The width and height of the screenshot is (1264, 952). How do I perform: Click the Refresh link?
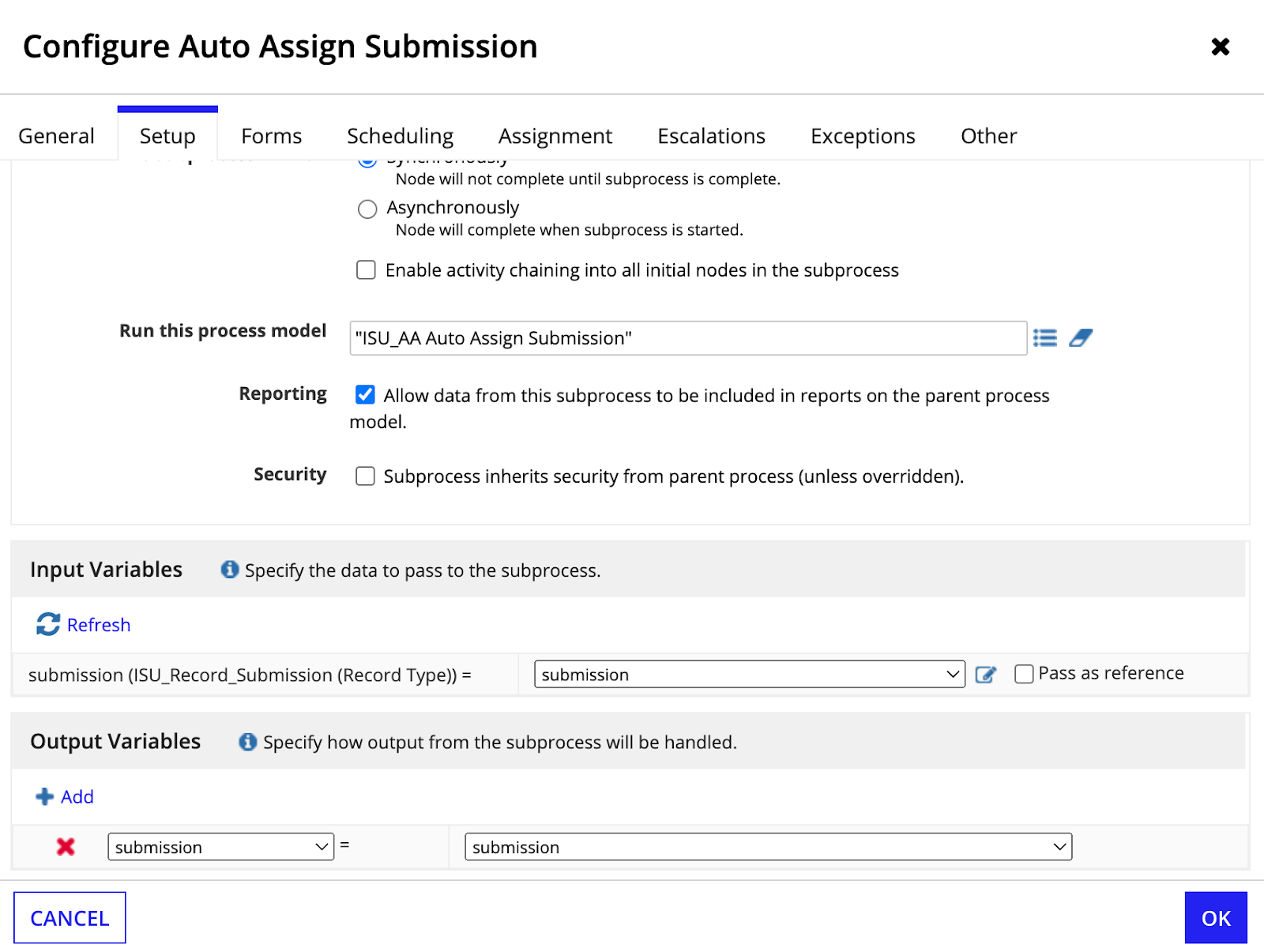99,625
